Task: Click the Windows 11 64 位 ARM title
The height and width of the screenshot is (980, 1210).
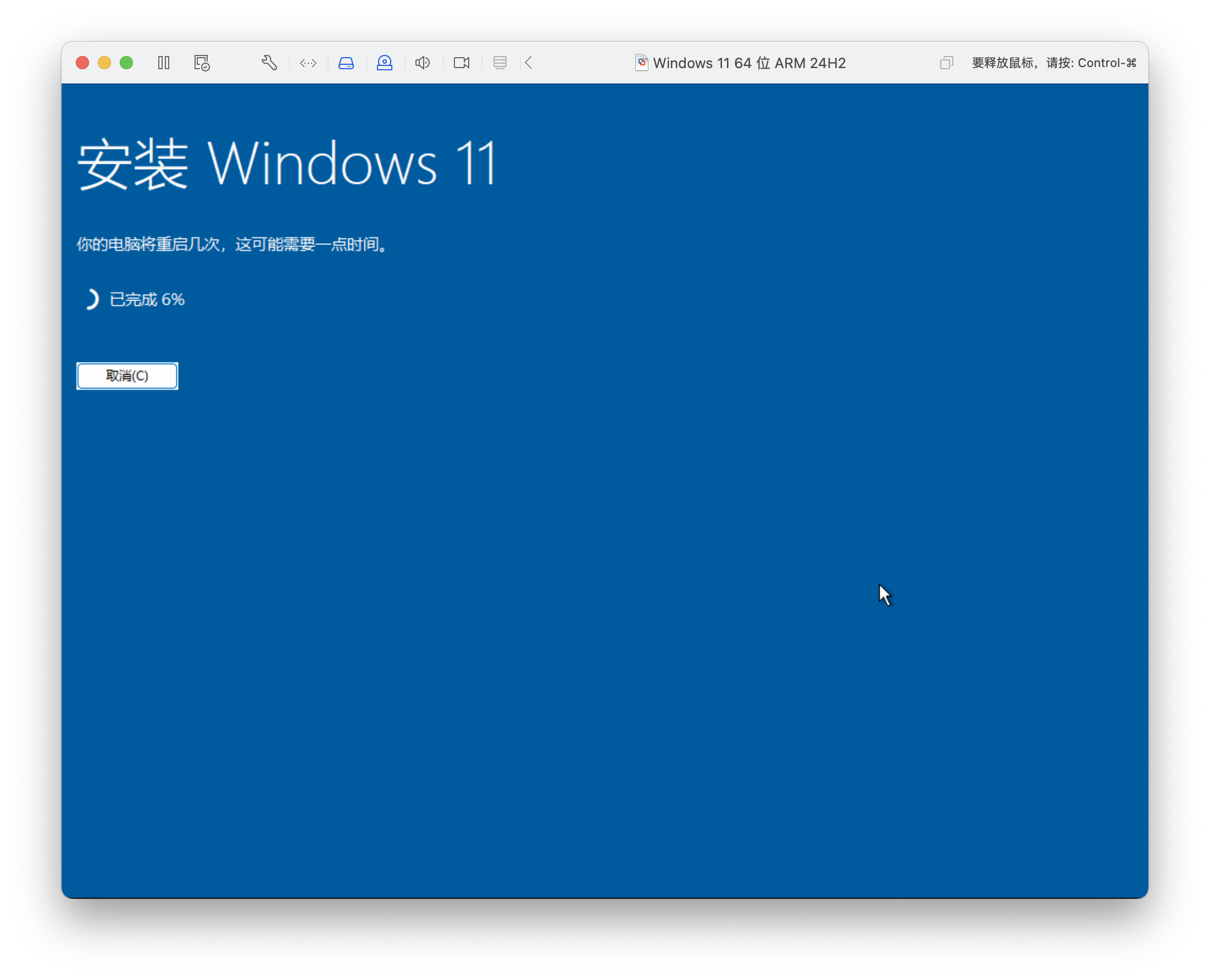Action: click(x=749, y=63)
